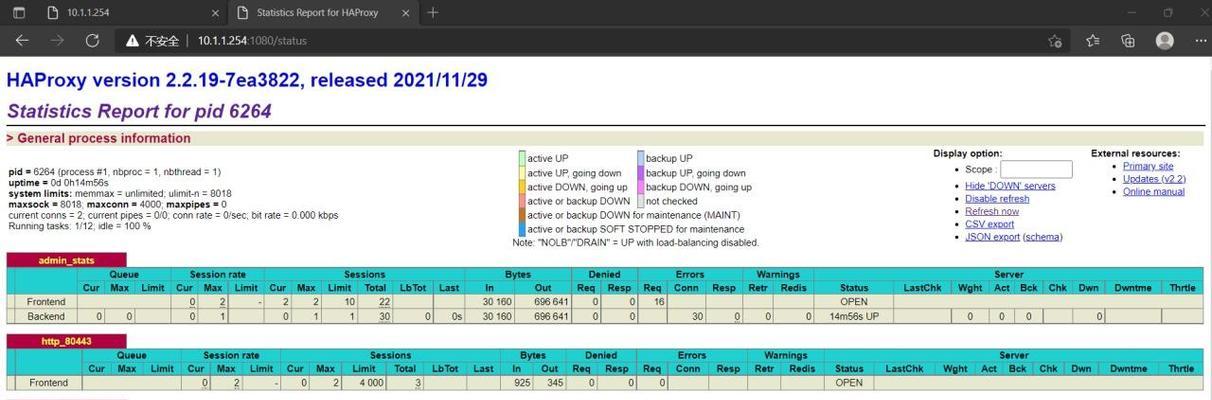
Task: Download stats via CSV export link
Action: (x=989, y=225)
